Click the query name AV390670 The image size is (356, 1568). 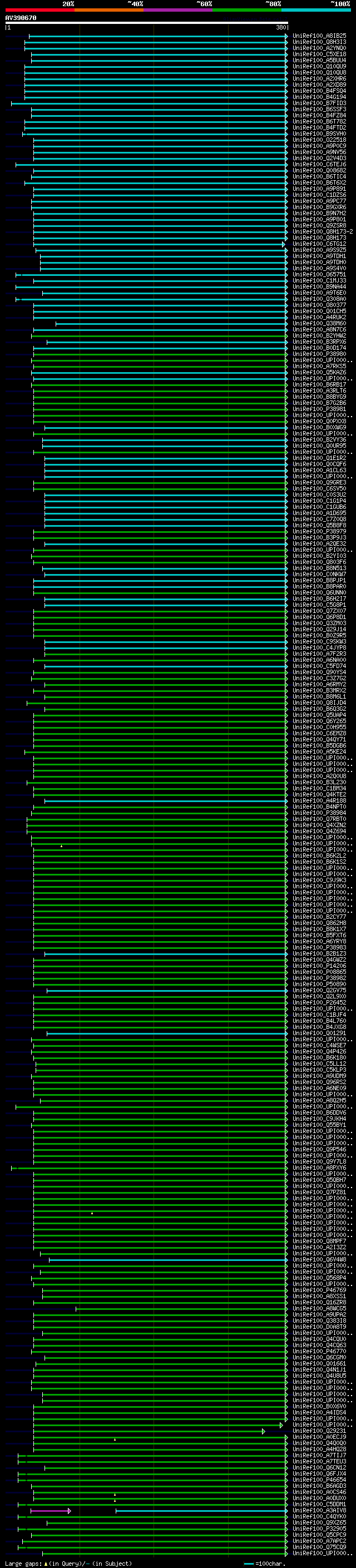21,18
